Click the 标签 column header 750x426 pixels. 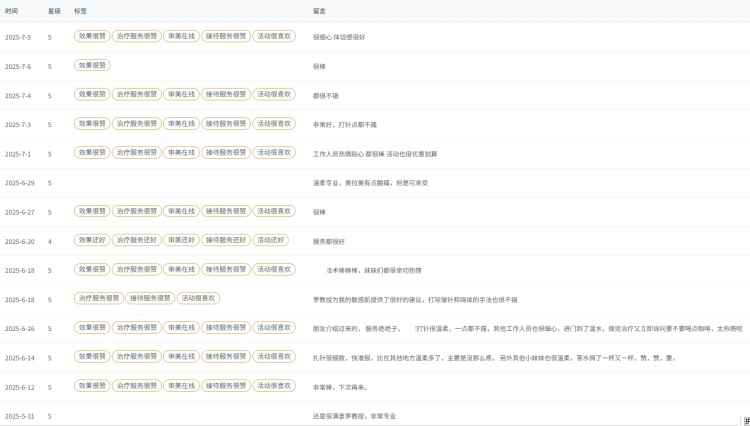click(80, 11)
